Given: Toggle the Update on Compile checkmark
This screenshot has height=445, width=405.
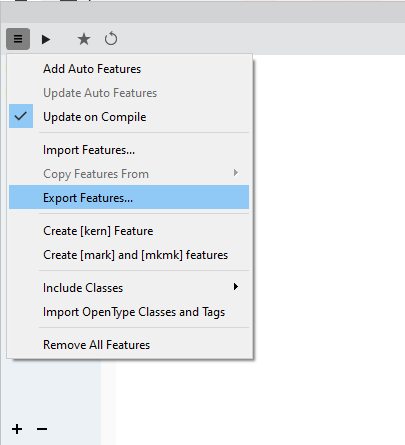Looking at the screenshot, I should coord(21,116).
